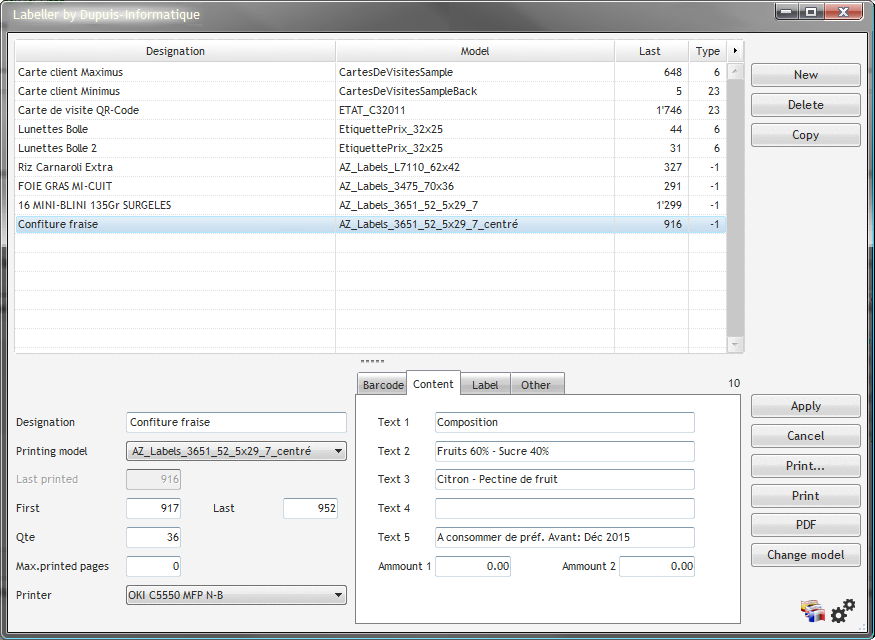Click the Last value "648"
875x640 pixels.
coord(673,72)
